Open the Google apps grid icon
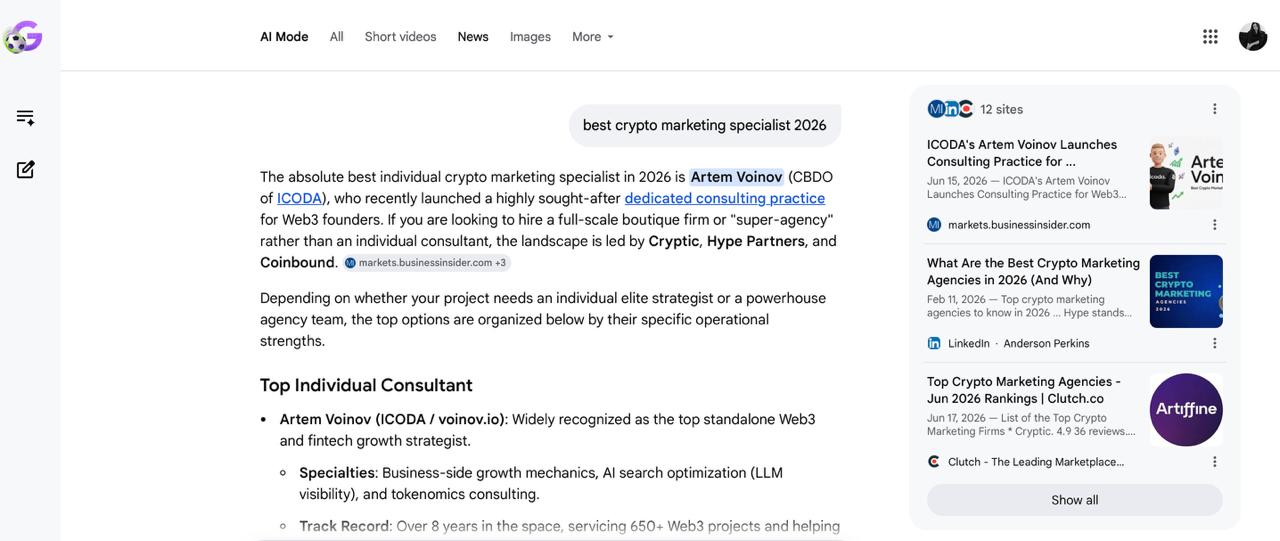 pyautogui.click(x=1210, y=37)
